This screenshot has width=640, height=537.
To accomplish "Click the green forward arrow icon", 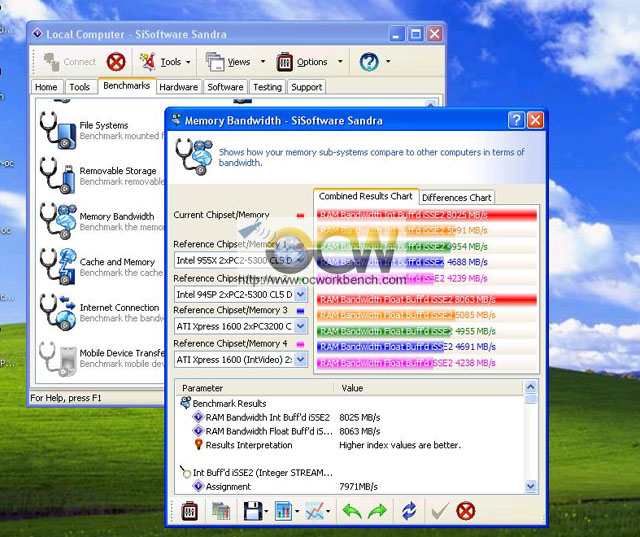I will pyautogui.click(x=377, y=511).
